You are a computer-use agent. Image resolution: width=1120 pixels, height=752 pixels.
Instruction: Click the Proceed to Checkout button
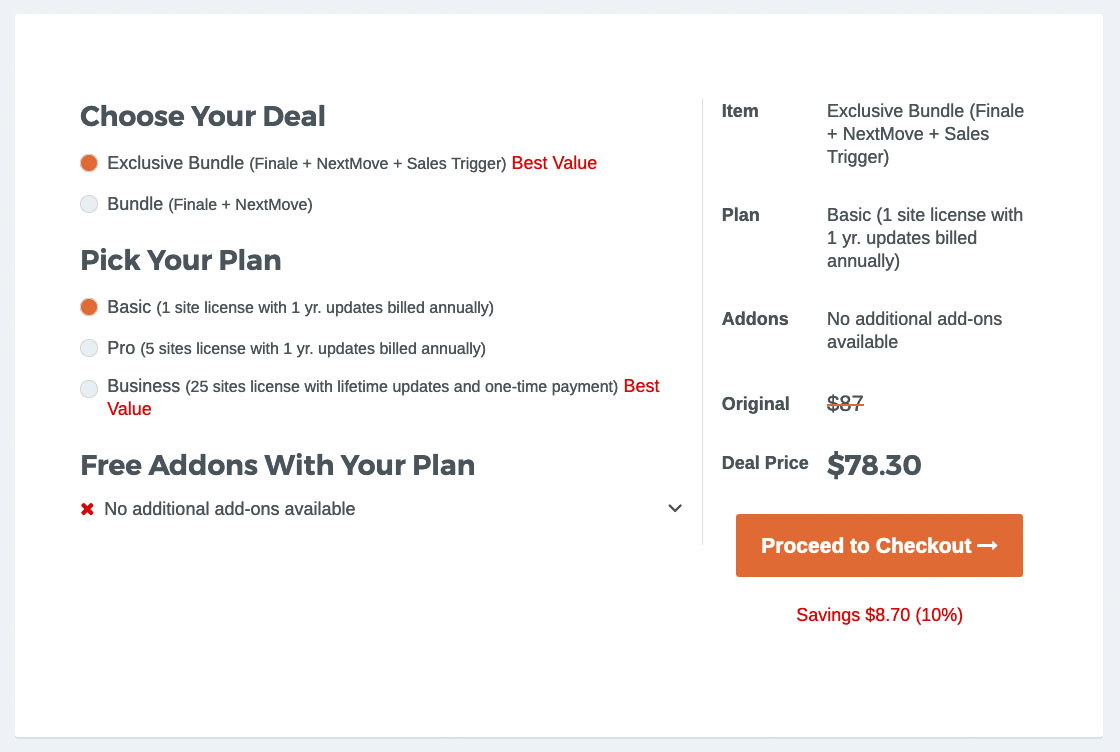[x=879, y=546]
